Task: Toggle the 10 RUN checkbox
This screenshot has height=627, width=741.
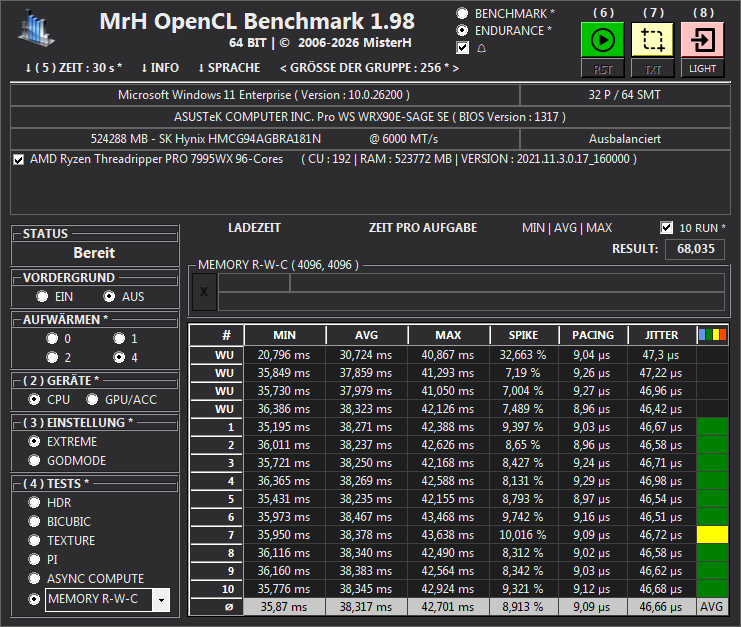Action: [x=666, y=228]
